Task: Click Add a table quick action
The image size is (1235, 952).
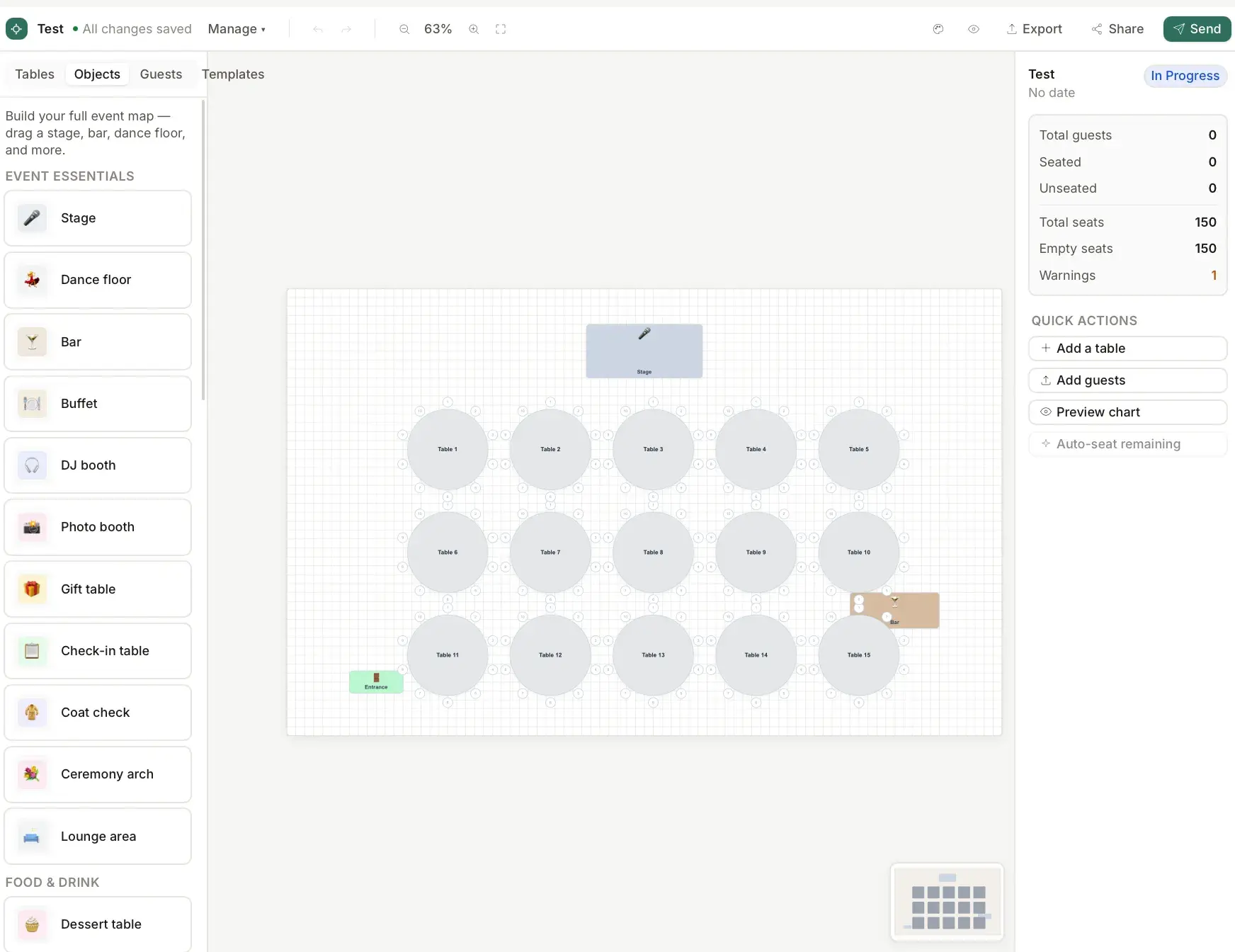Action: click(1127, 348)
